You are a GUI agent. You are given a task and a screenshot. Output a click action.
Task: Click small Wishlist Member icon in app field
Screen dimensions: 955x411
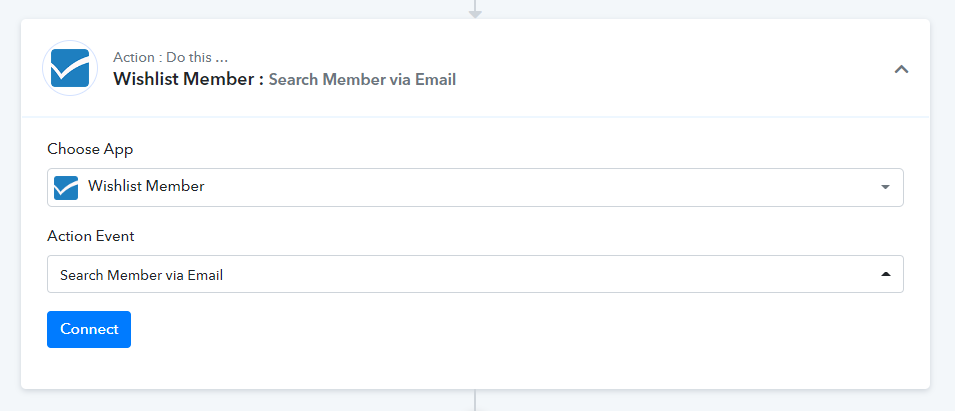point(66,187)
